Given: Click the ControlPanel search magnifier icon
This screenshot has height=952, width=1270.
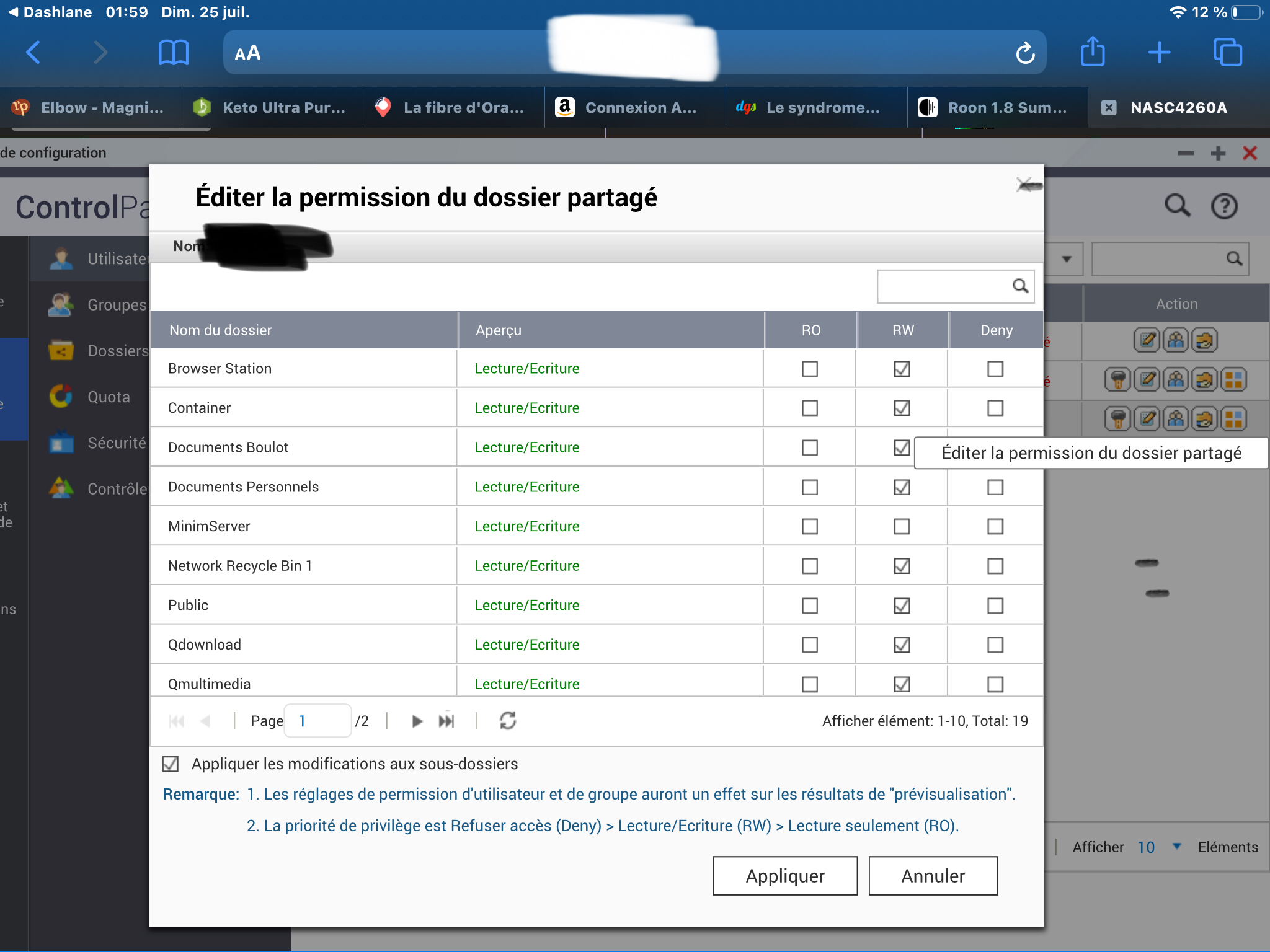Looking at the screenshot, I should tap(1177, 206).
